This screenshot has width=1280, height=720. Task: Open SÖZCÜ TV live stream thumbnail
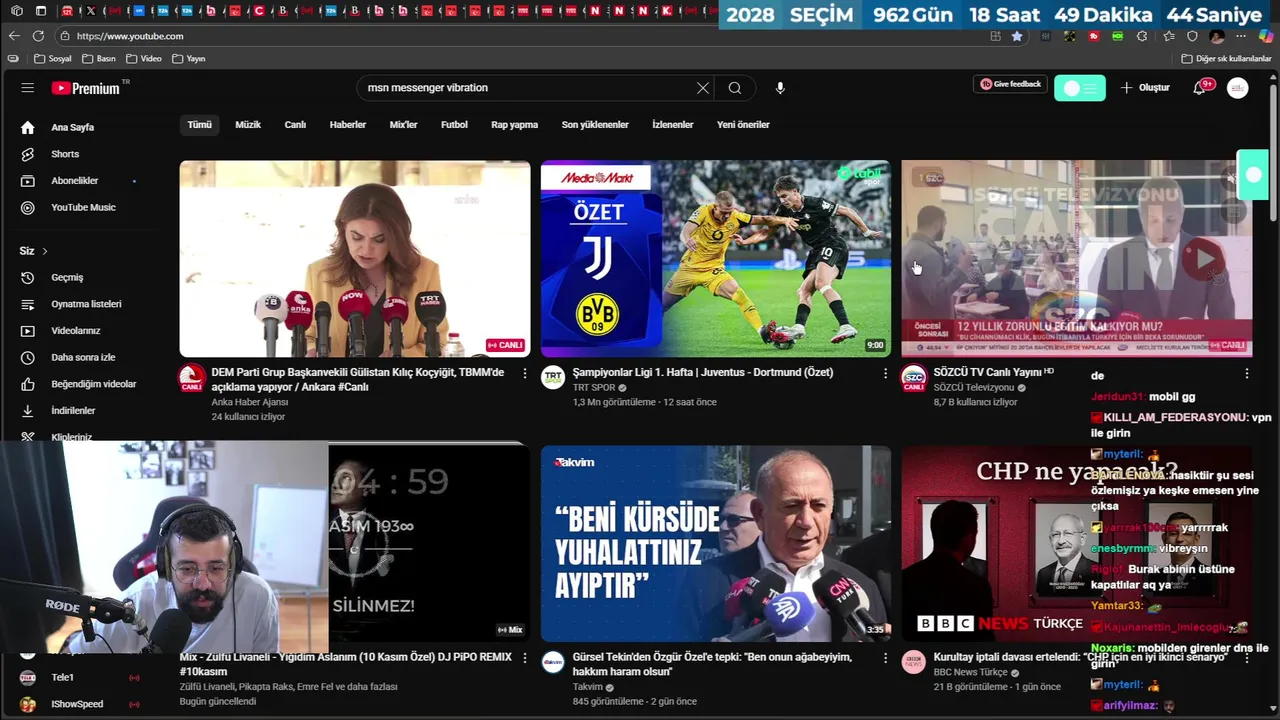click(x=1076, y=259)
